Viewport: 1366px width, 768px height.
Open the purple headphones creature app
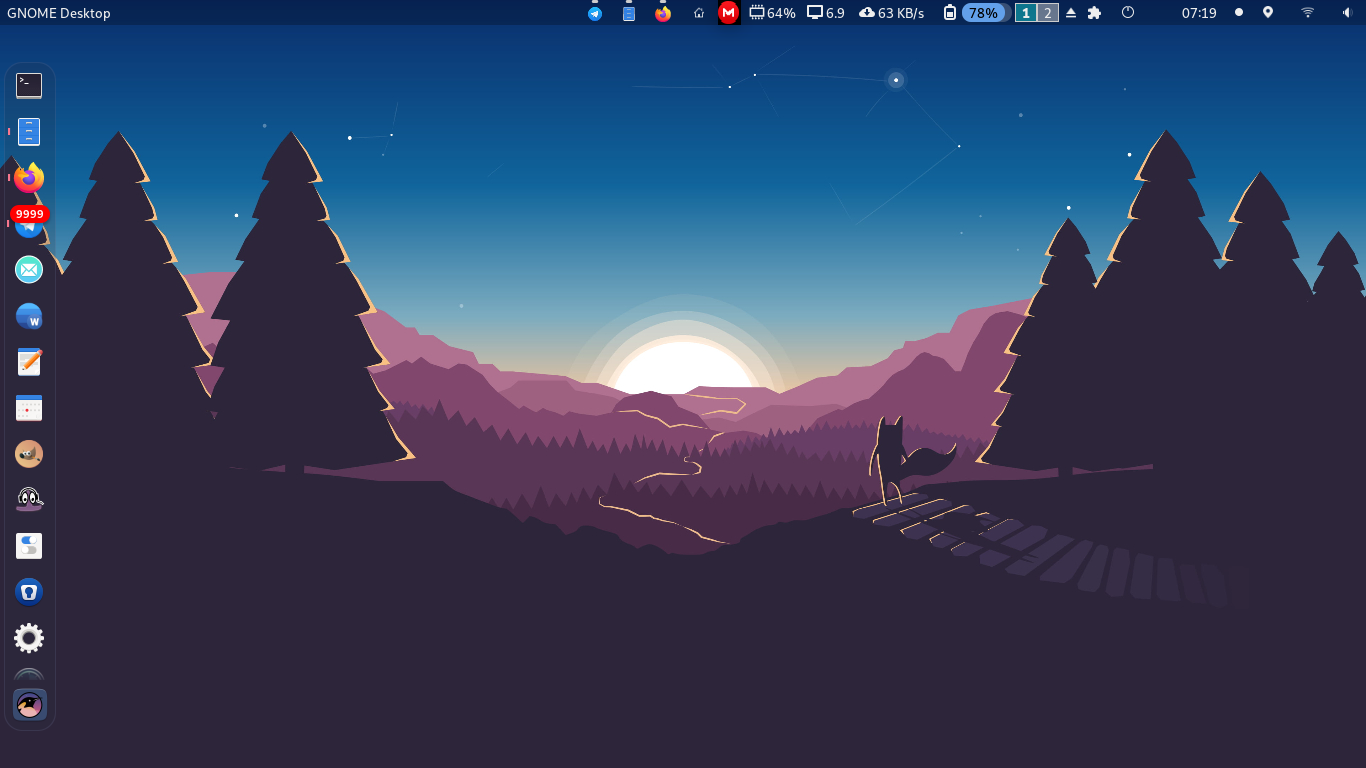point(29,499)
